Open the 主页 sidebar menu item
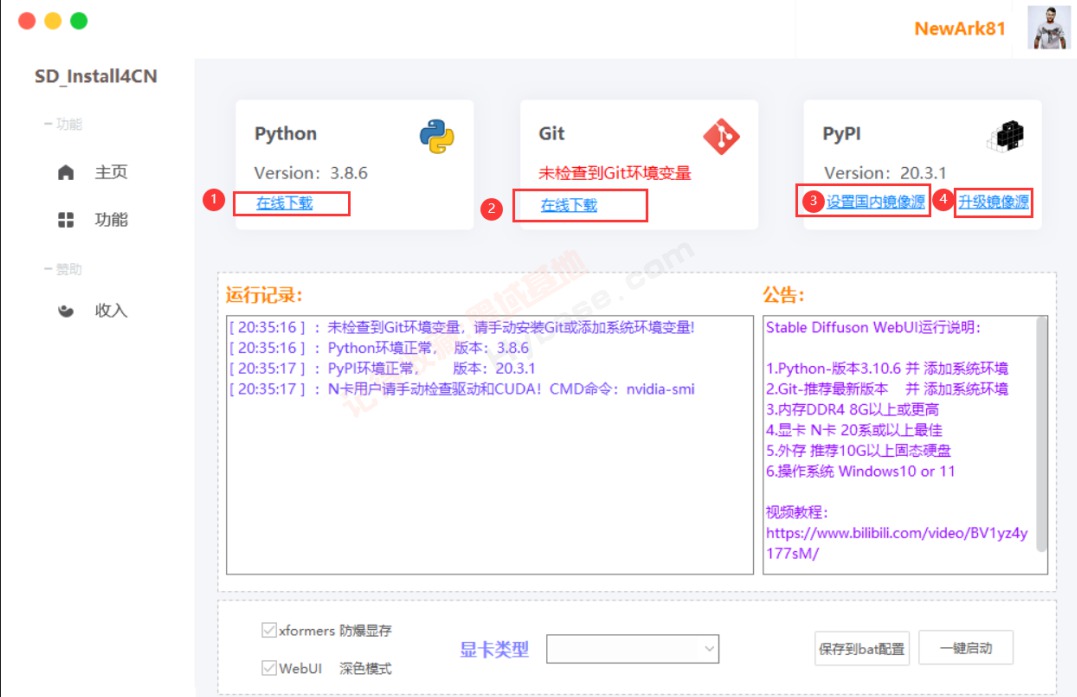 93,172
